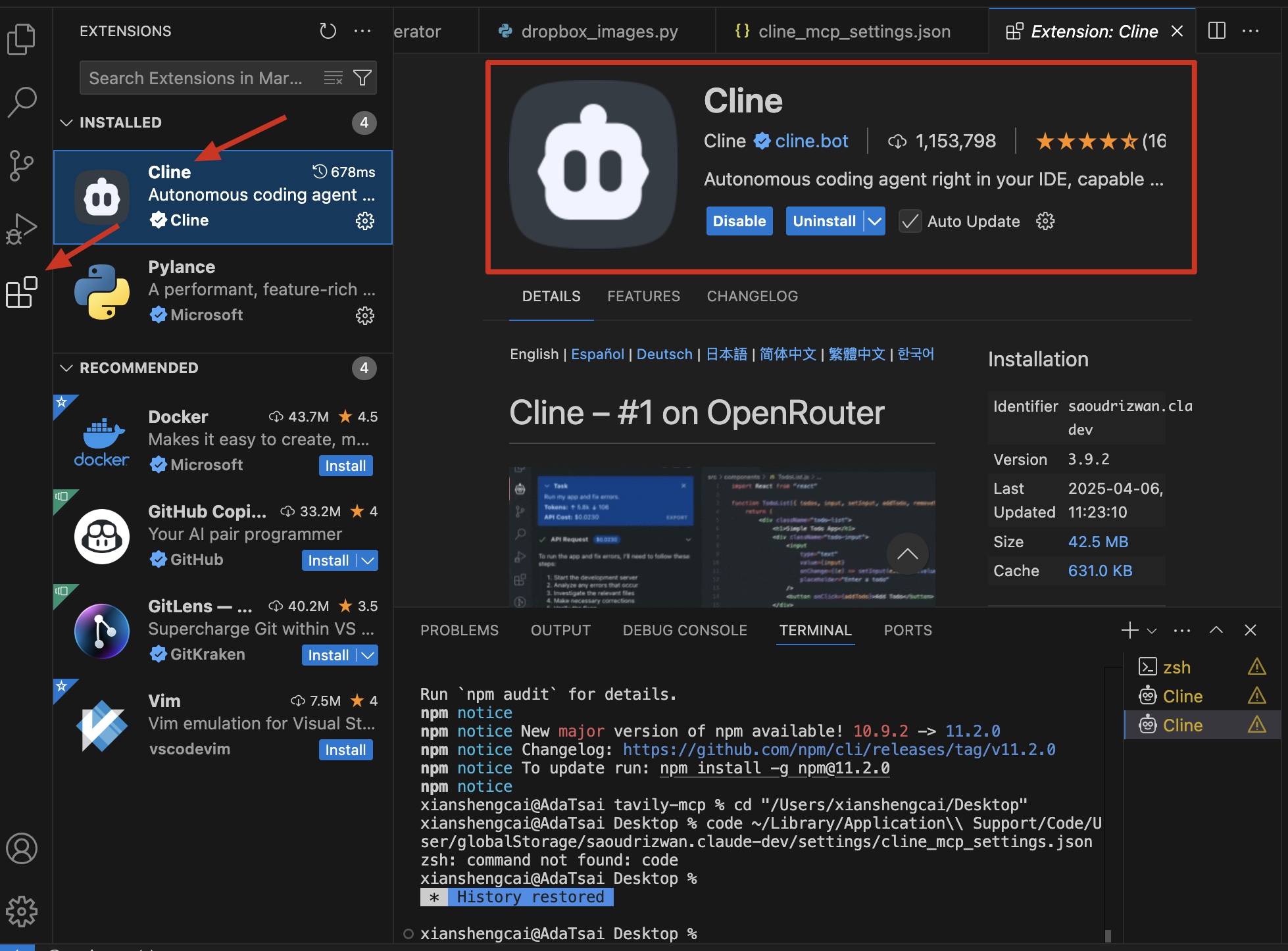
Task: Switch to the dropbox_images.py tab
Action: pos(597,31)
